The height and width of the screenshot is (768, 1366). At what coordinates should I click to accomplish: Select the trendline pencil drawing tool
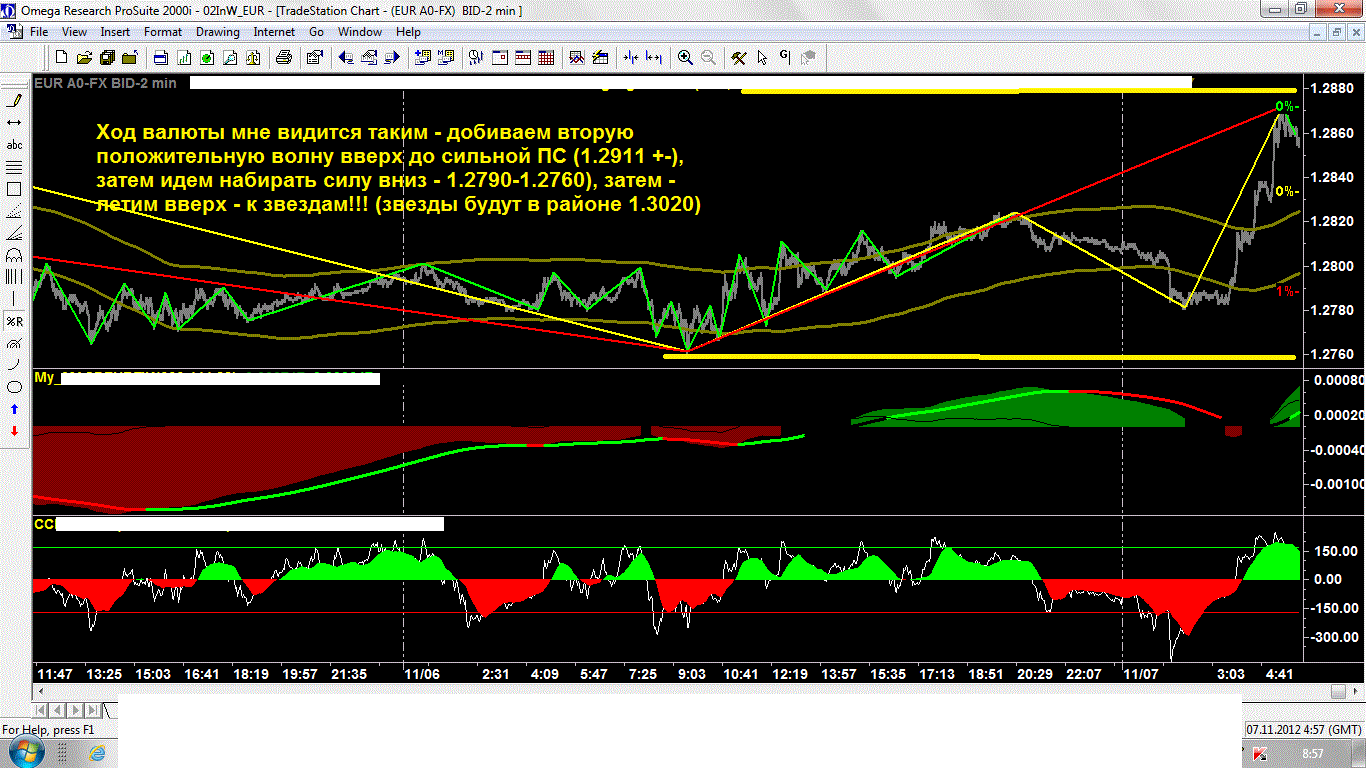tap(15, 100)
